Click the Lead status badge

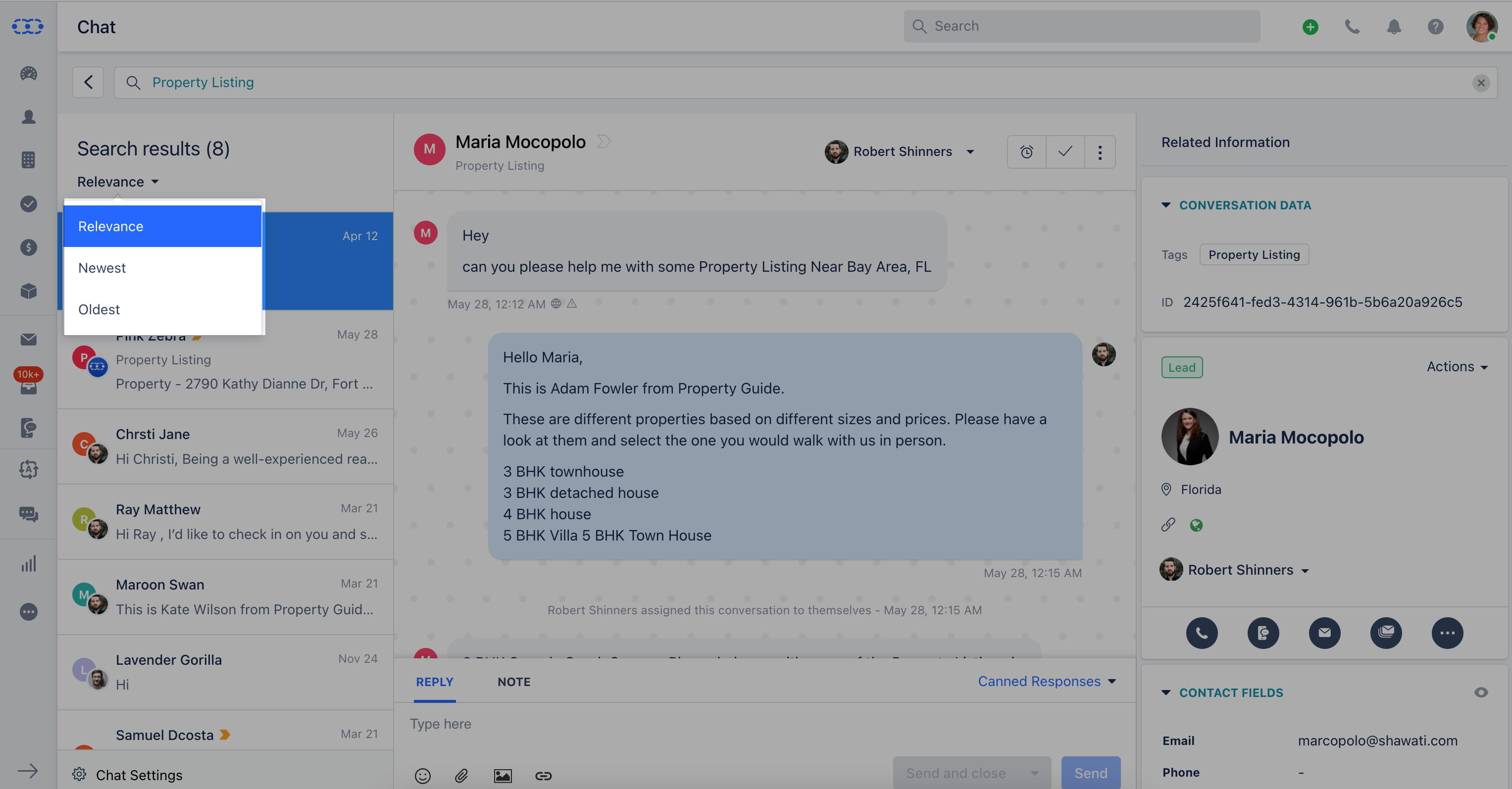1182,367
